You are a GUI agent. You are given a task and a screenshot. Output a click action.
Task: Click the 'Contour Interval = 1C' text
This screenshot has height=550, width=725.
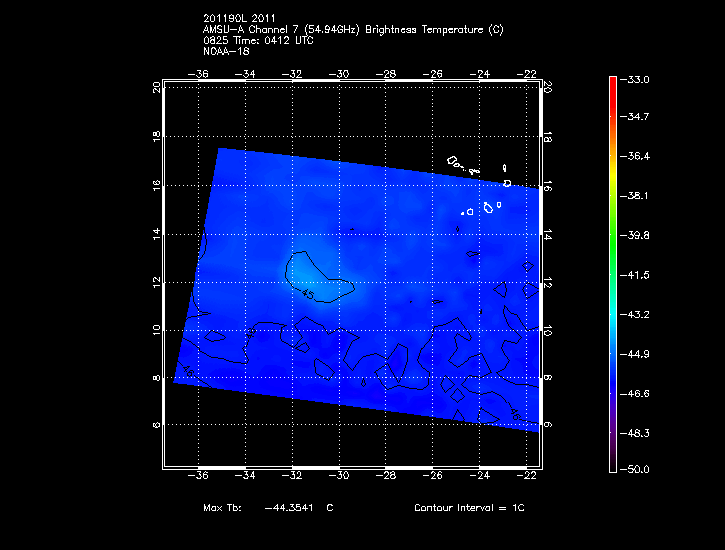tap(469, 509)
